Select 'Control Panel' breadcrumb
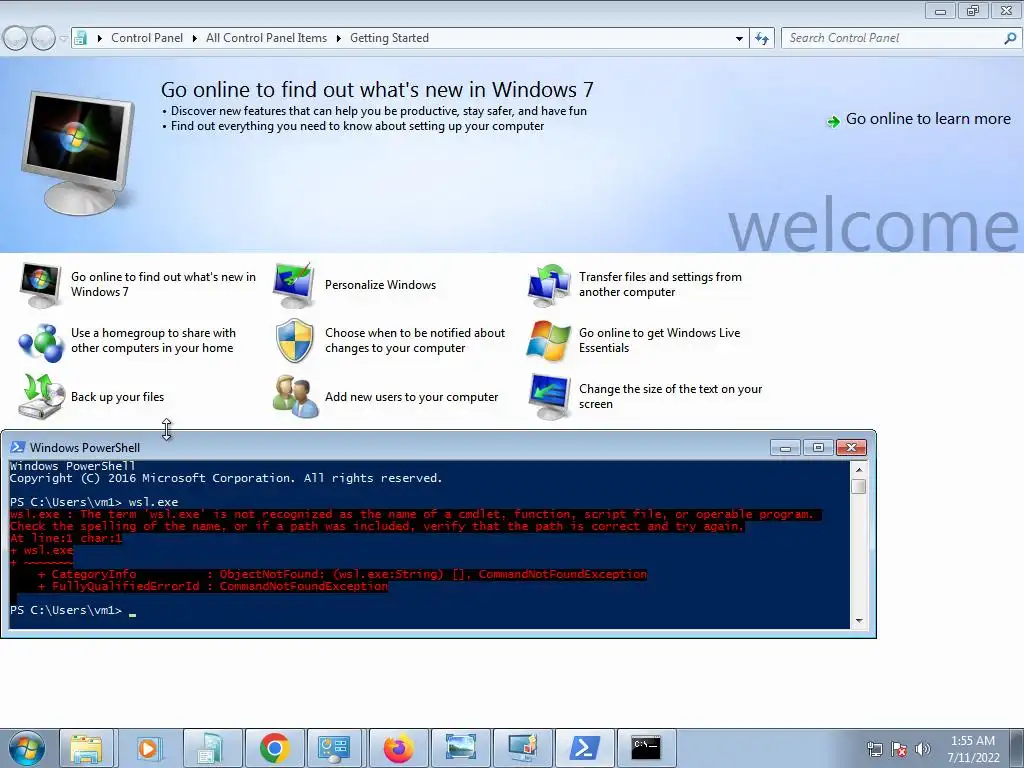1024x768 pixels. [x=147, y=38]
